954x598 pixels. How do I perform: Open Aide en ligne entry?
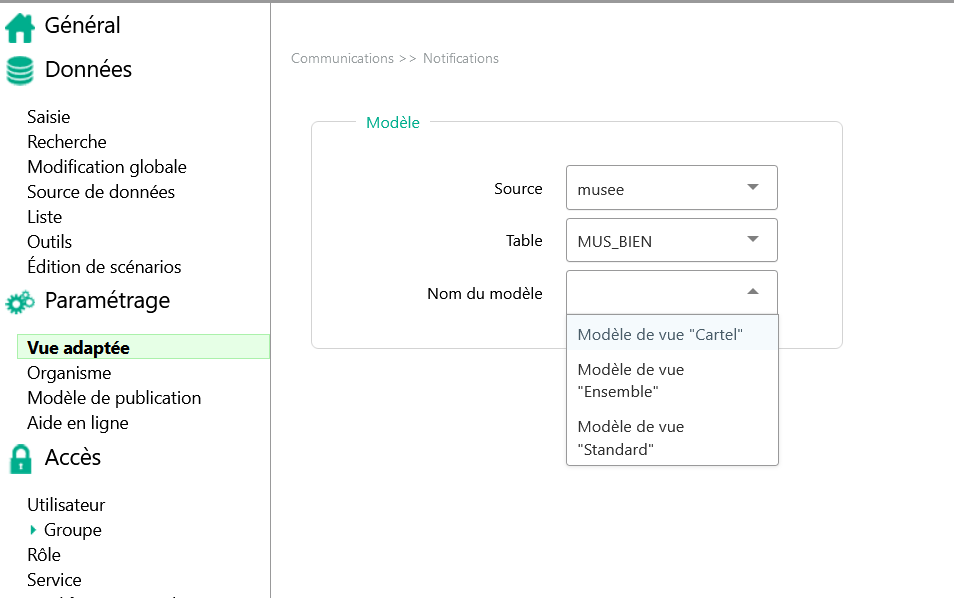coord(78,423)
